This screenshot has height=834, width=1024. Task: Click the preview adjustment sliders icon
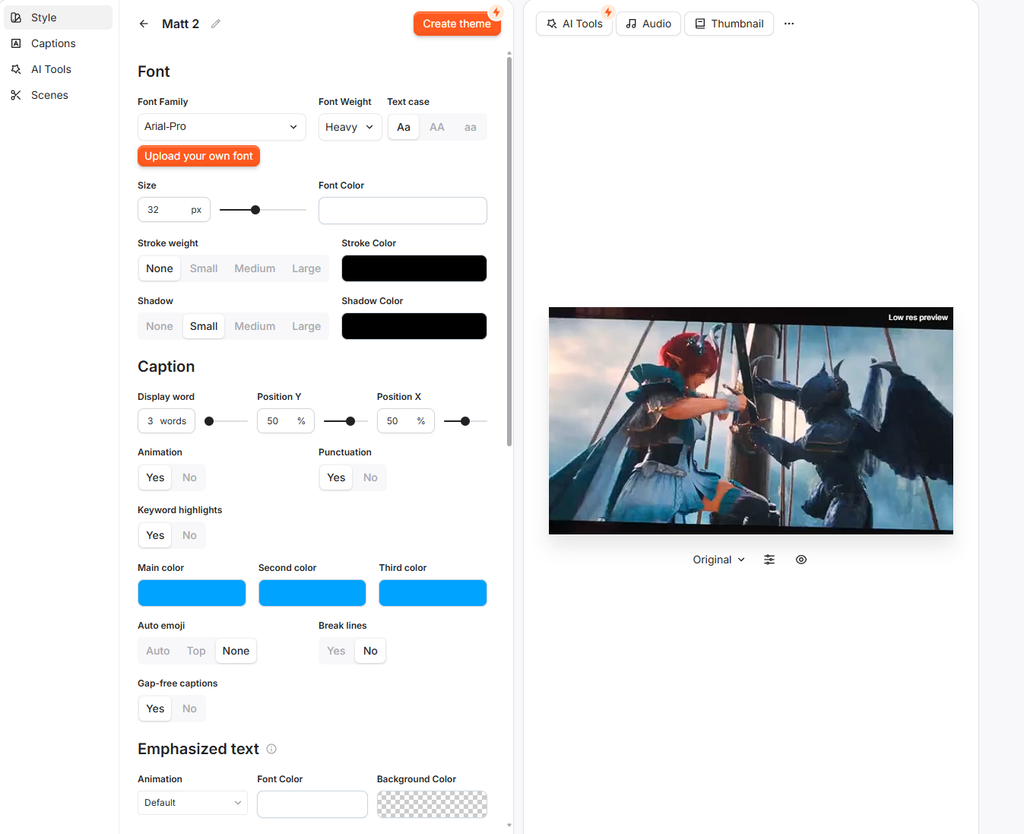[x=769, y=560]
